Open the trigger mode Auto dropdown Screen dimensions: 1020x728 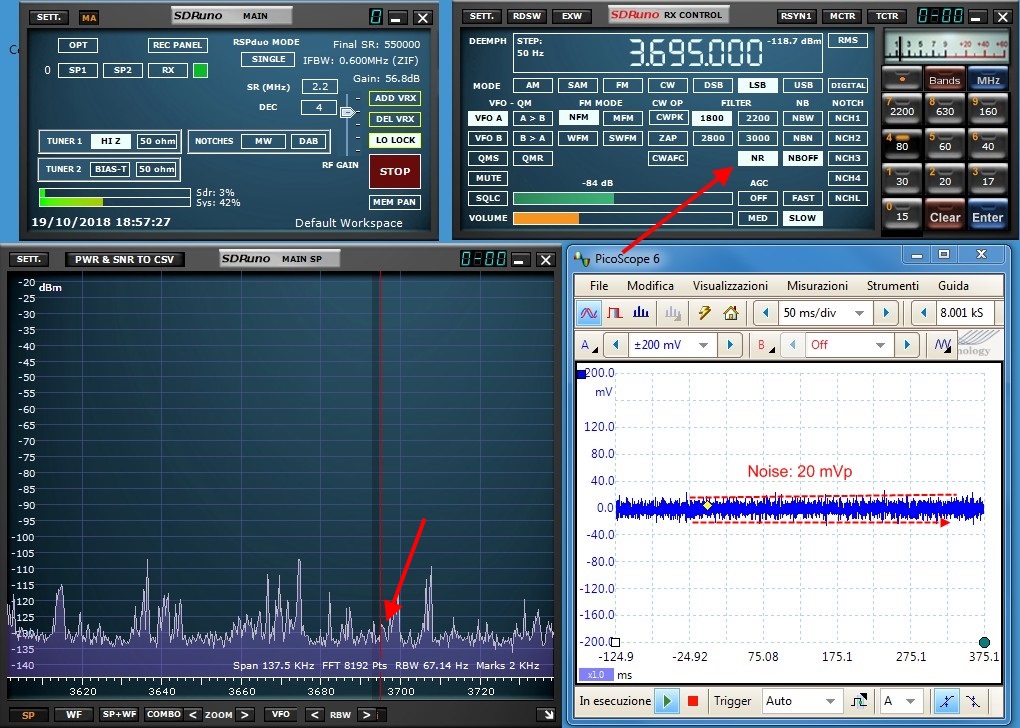point(830,701)
